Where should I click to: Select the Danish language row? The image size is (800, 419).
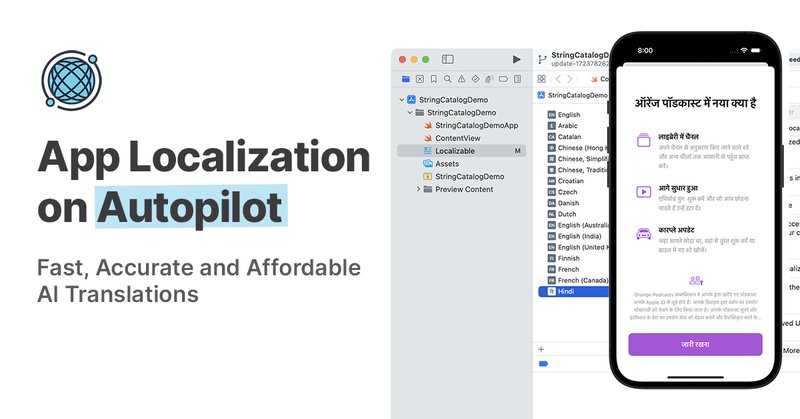(x=573, y=203)
